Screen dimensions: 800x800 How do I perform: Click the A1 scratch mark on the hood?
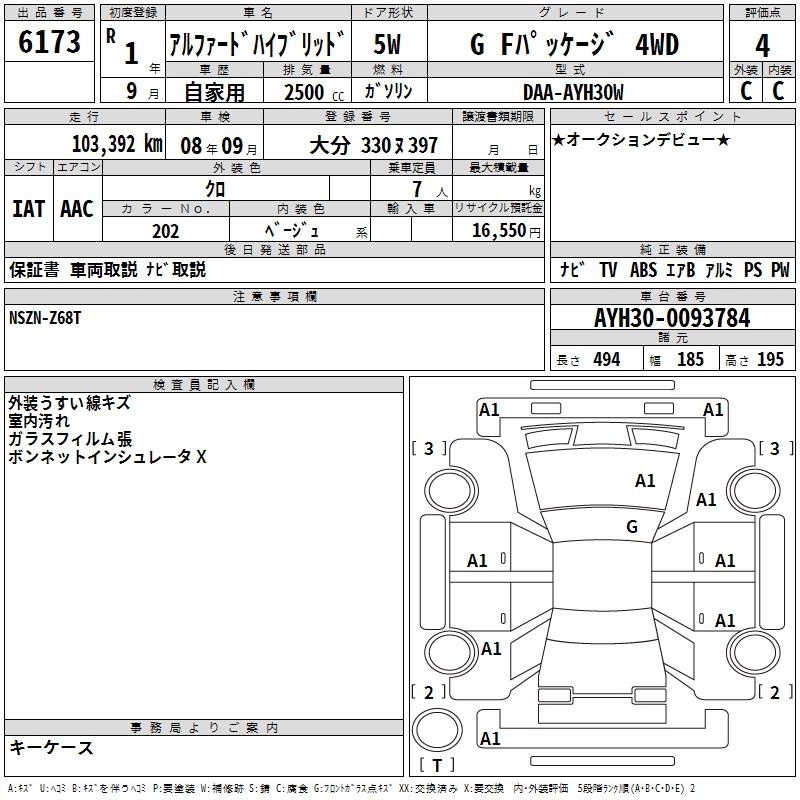645,481
